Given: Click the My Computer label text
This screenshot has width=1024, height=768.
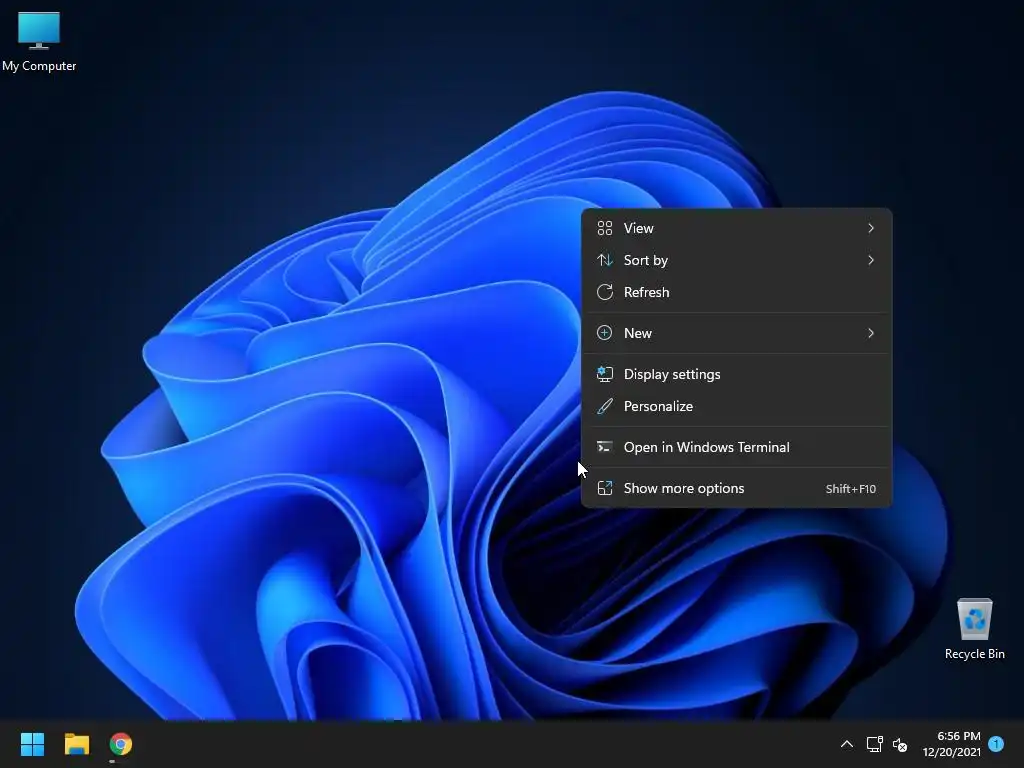Looking at the screenshot, I should [39, 66].
